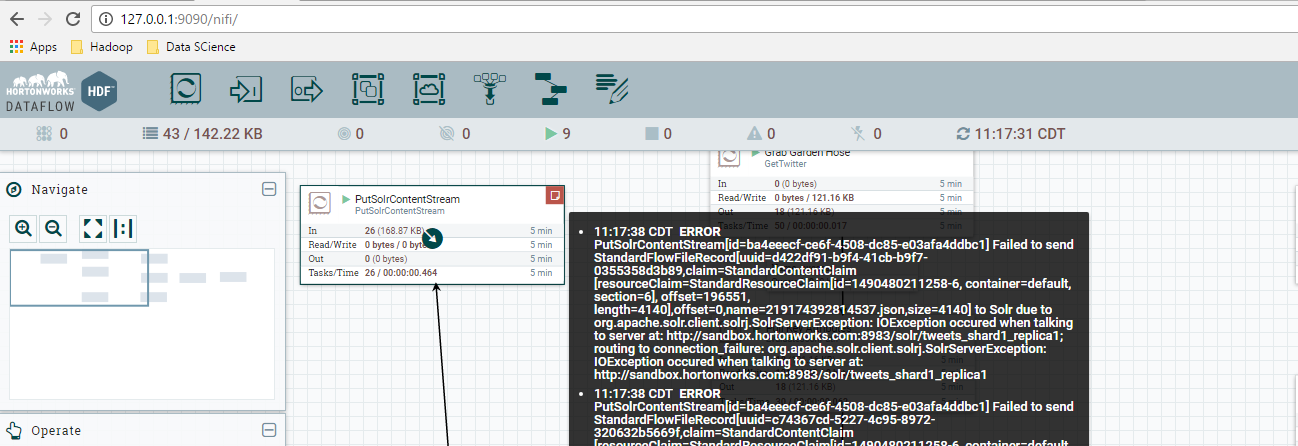Click the actual size view button

pyautogui.click(x=123, y=228)
